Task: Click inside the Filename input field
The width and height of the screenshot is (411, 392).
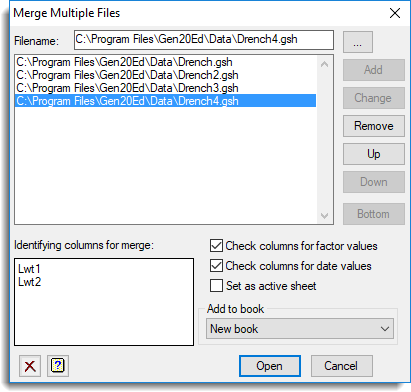Action: click(204, 40)
